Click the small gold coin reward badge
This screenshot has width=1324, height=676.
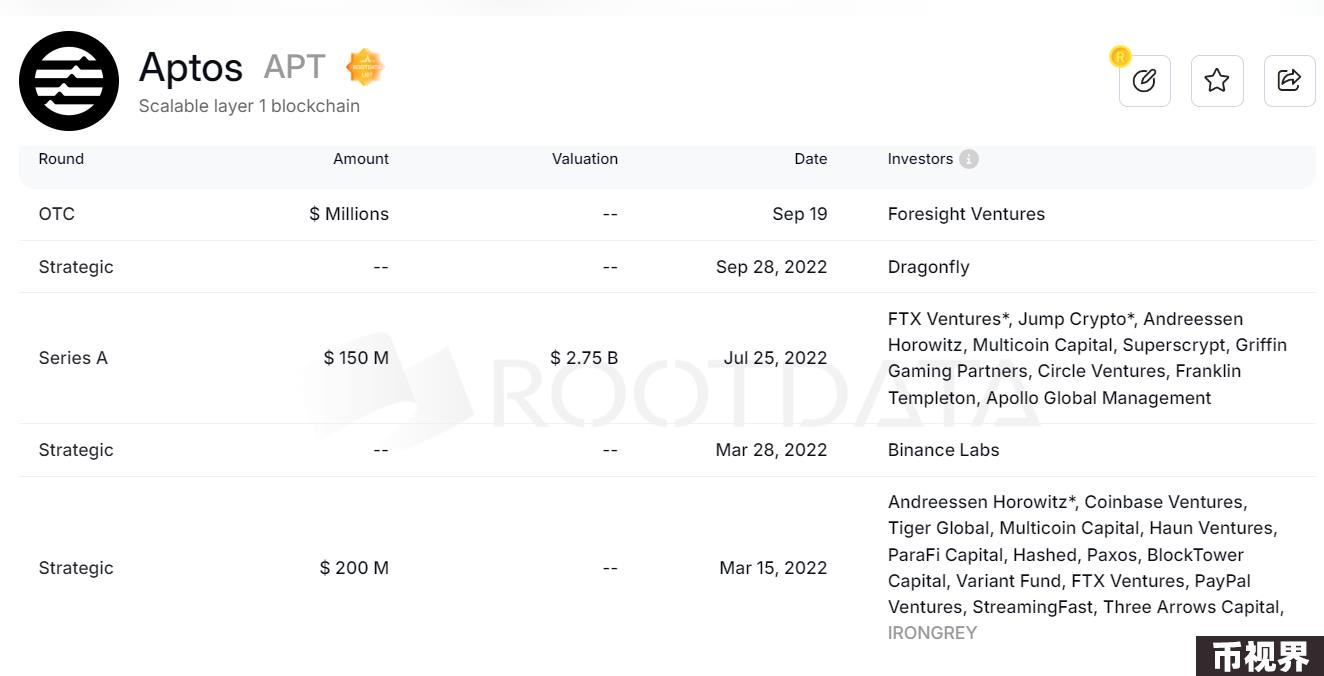(1120, 56)
